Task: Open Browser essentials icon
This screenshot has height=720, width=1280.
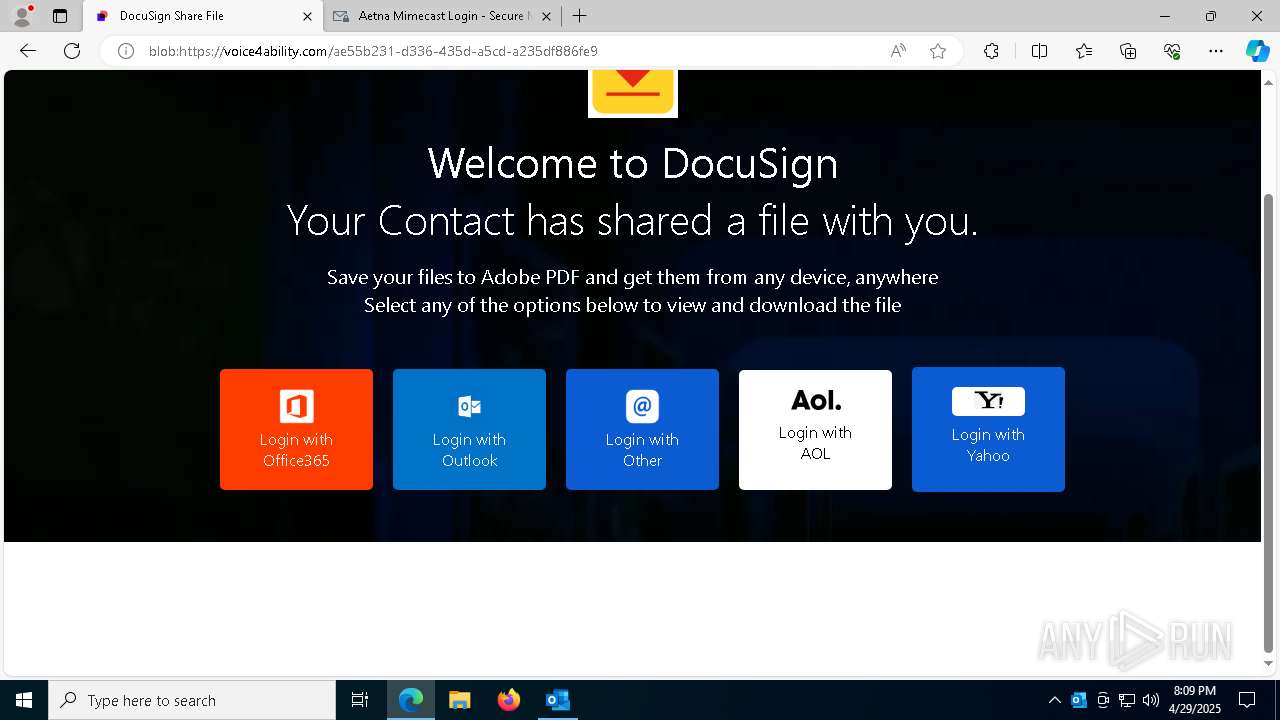Action: tap(1172, 51)
